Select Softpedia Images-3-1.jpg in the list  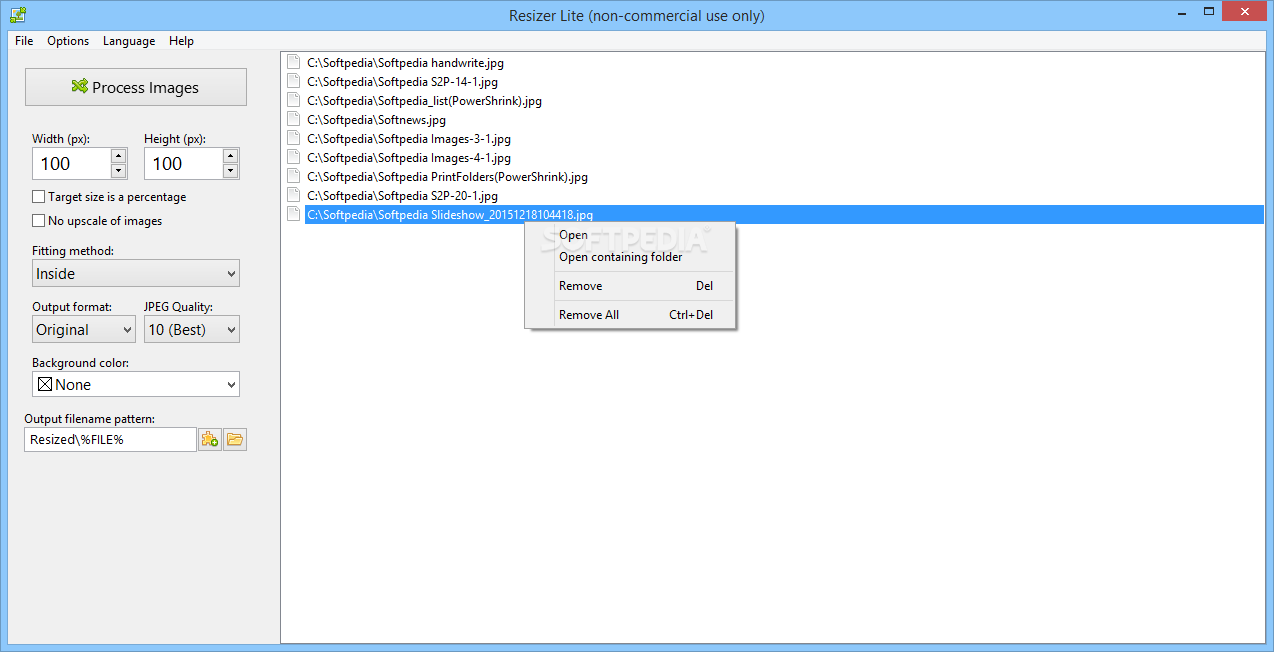[409, 138]
